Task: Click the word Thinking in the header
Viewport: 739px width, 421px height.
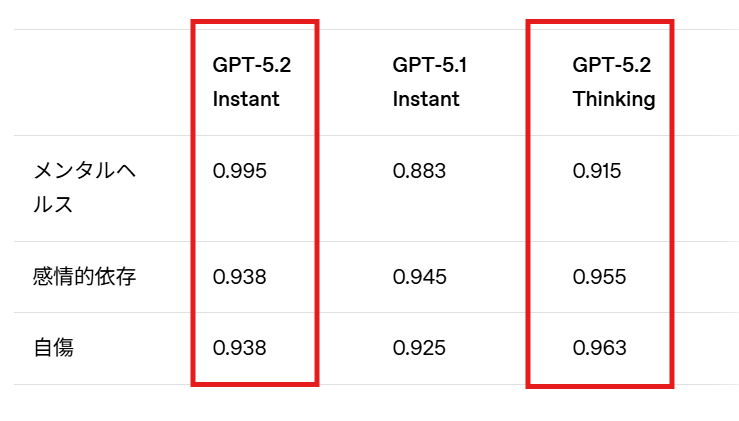Action: 614,99
